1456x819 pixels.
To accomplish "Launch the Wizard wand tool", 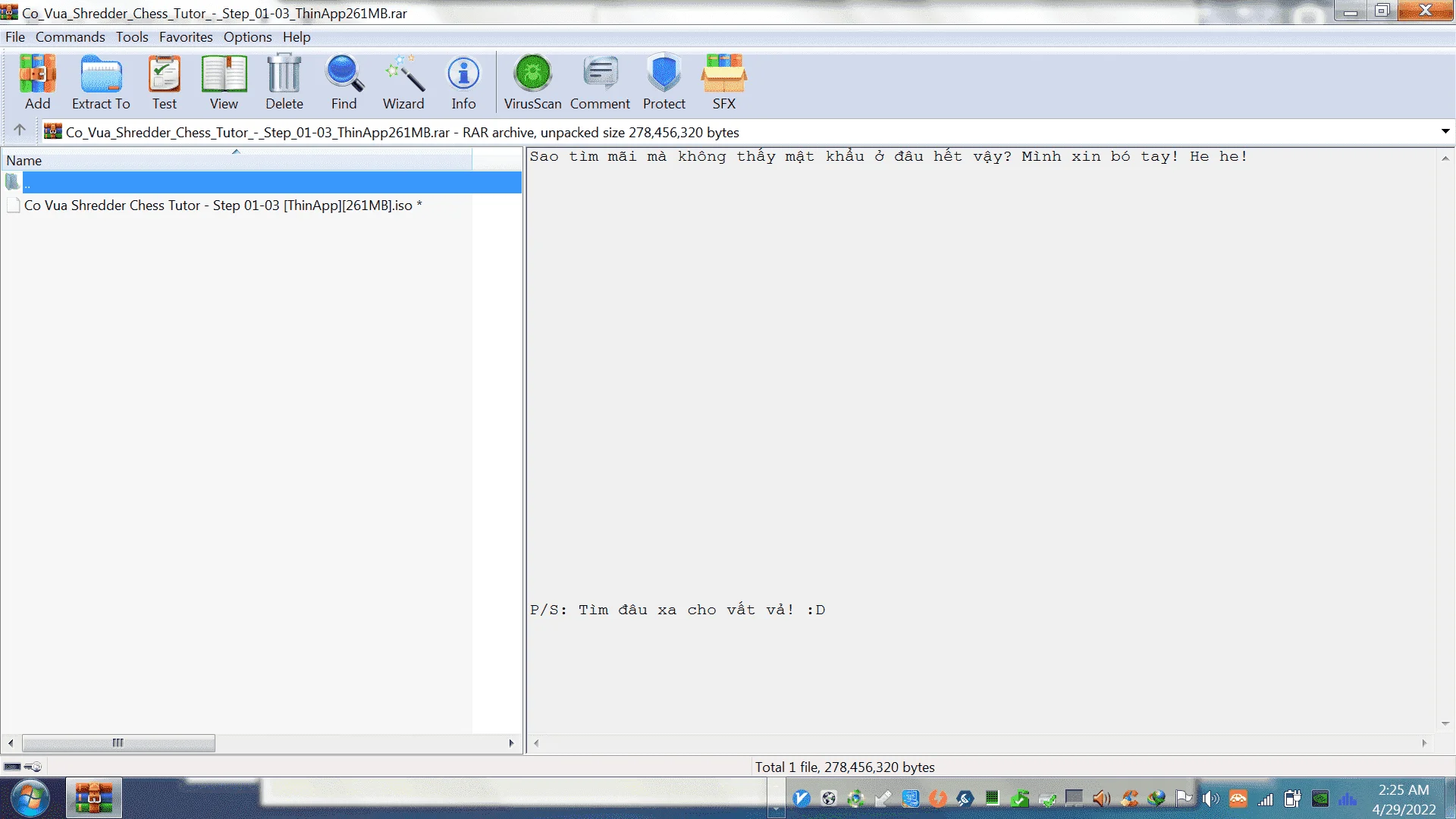I will click(x=403, y=82).
